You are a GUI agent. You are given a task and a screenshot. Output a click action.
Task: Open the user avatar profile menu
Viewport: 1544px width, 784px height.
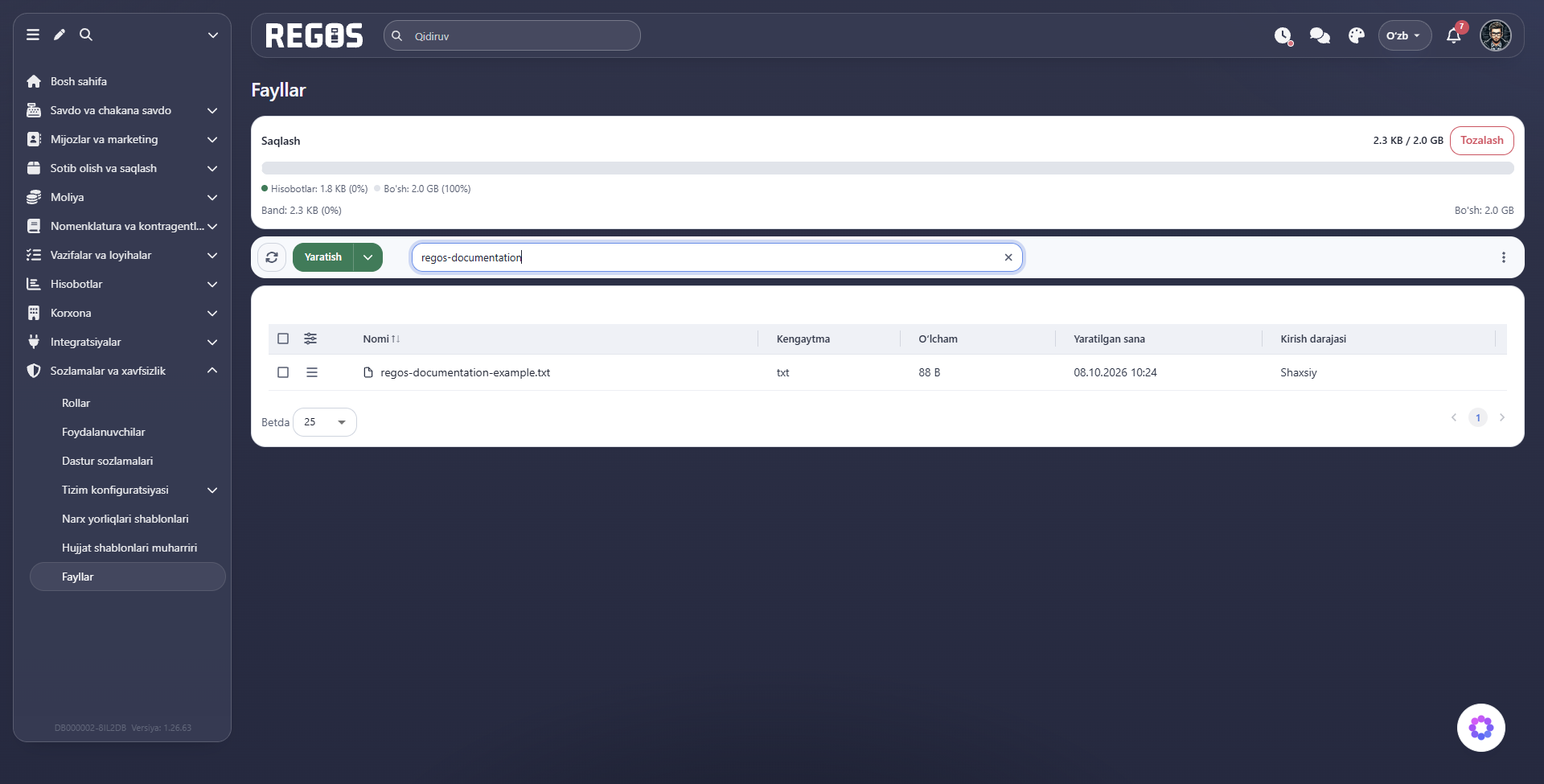pos(1496,35)
